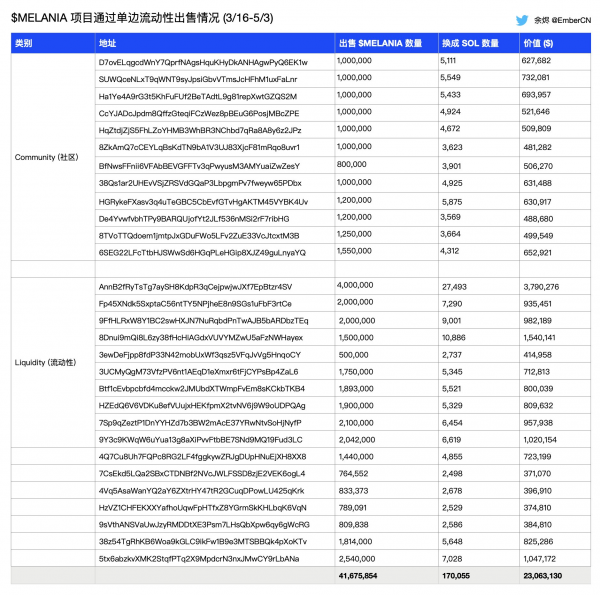The height and width of the screenshot is (595, 600).
Task: Select address starting with 3ewDeFjpp8fdP
Action: (x=200, y=355)
